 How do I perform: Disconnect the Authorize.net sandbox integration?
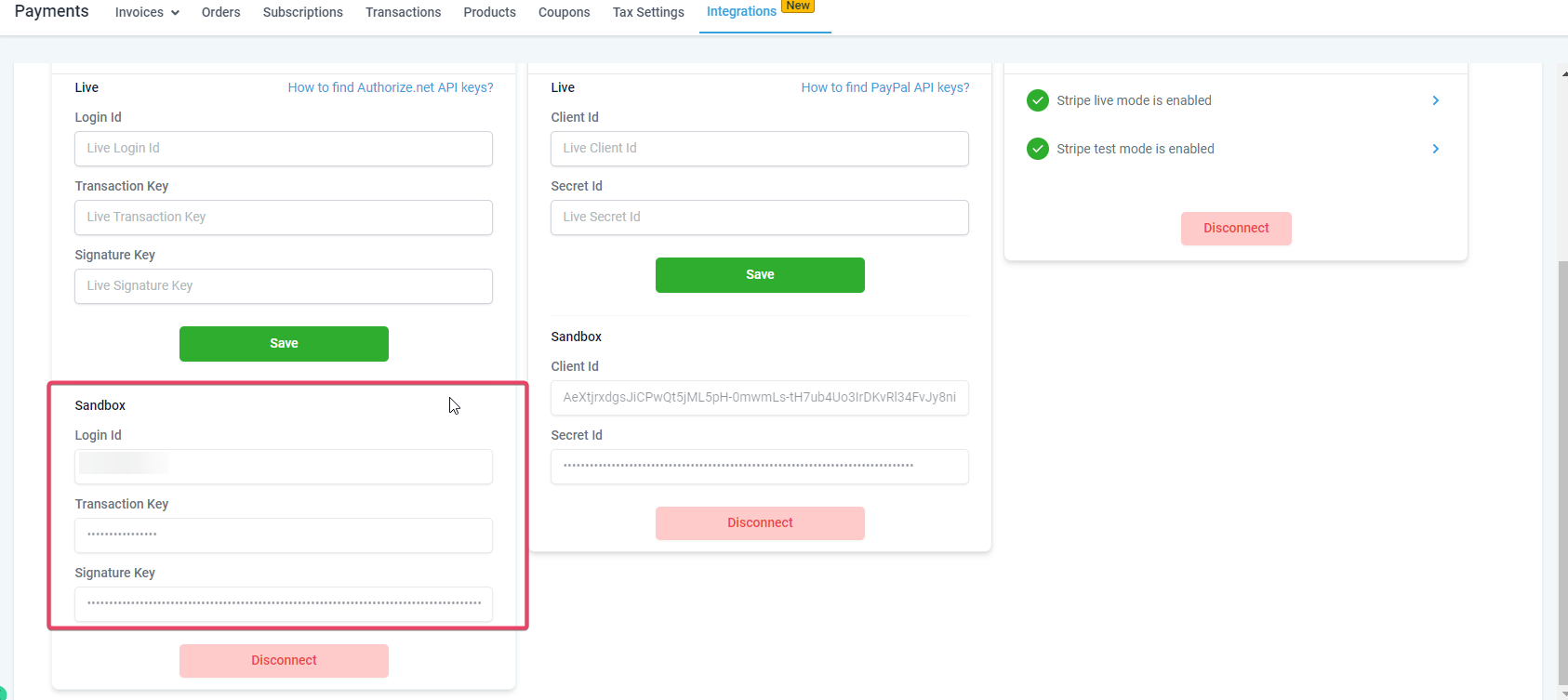[x=284, y=661]
